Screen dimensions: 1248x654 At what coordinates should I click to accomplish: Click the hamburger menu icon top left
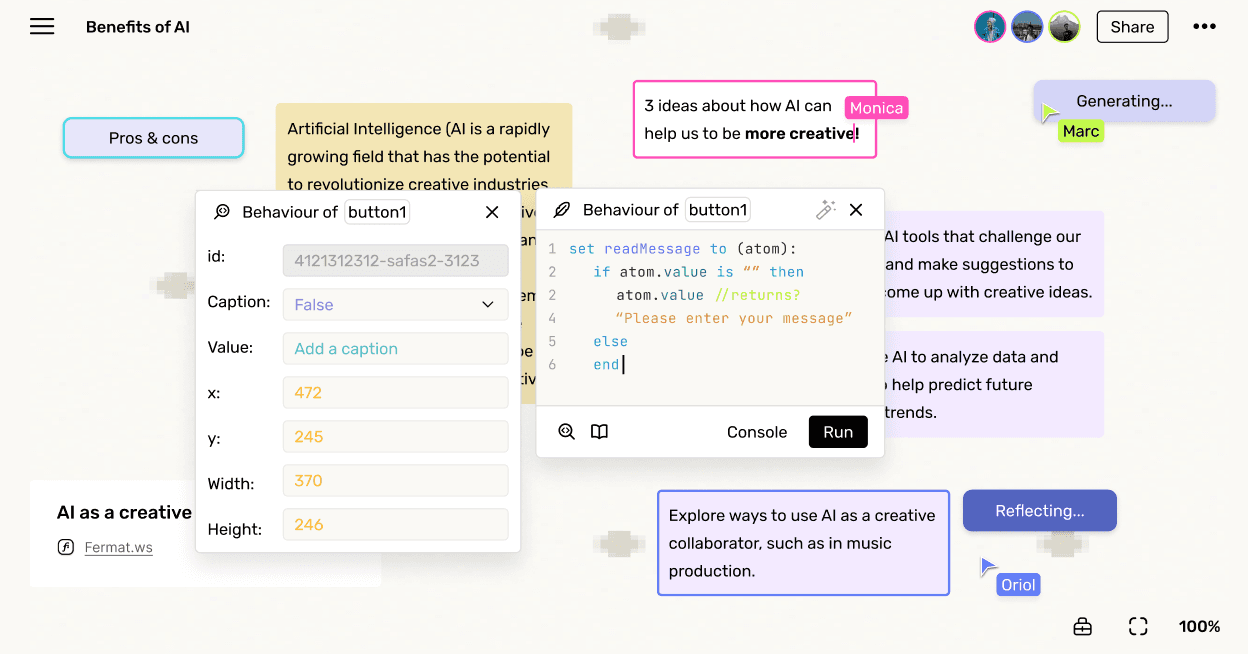click(x=42, y=26)
